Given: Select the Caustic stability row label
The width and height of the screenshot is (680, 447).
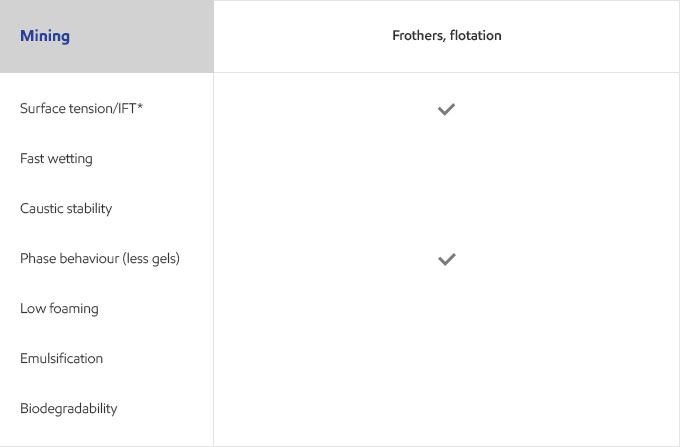Looking at the screenshot, I should coord(66,209).
